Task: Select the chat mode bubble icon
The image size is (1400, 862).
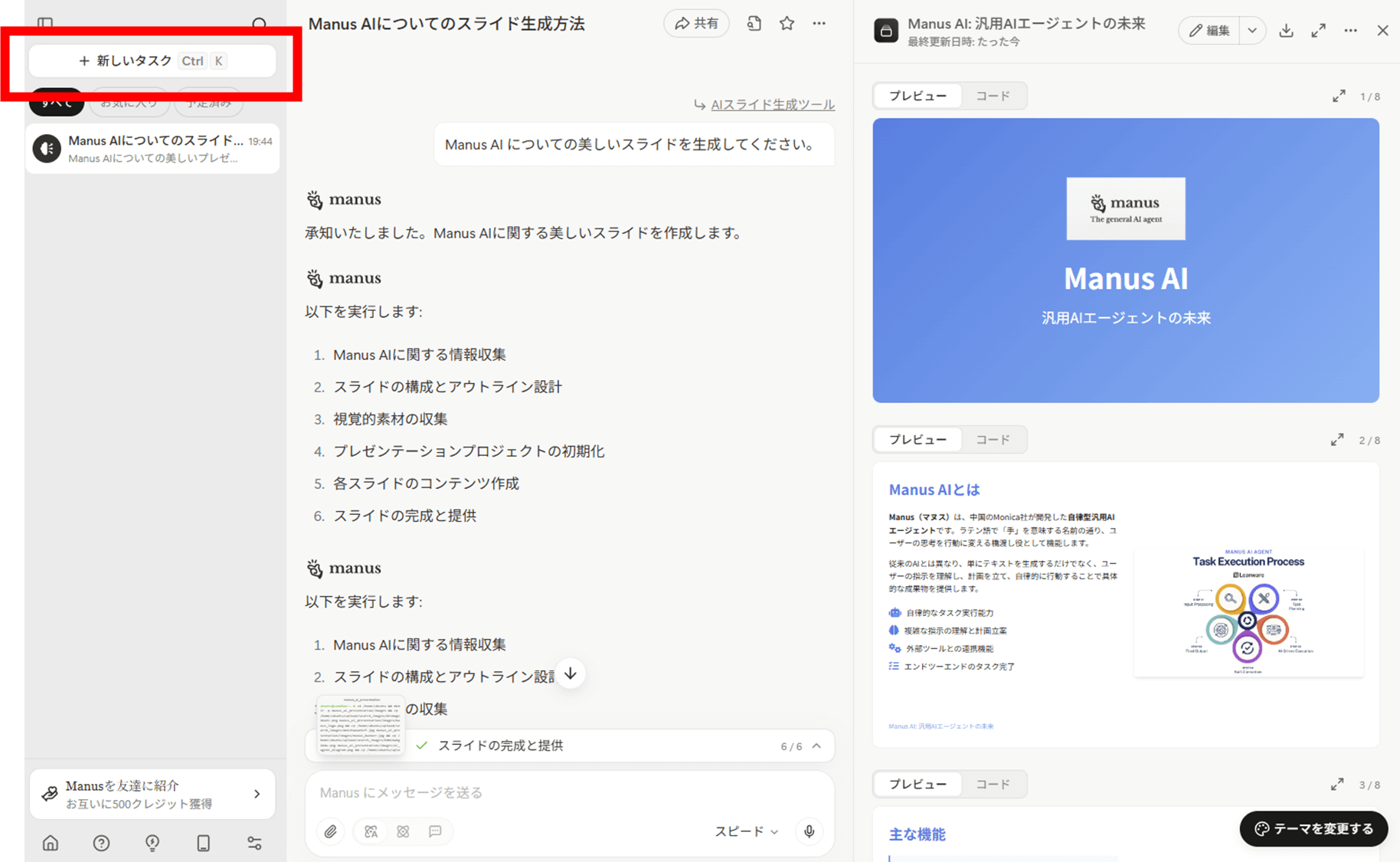Action: tap(435, 831)
